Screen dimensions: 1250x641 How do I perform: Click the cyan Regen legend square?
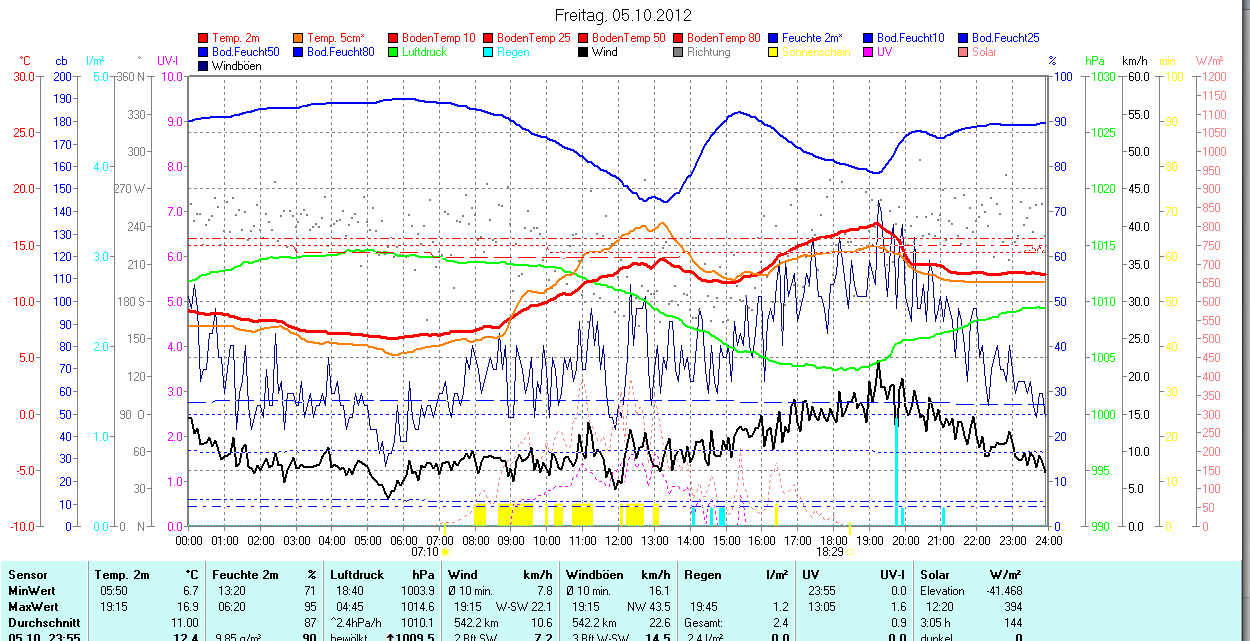pos(488,52)
